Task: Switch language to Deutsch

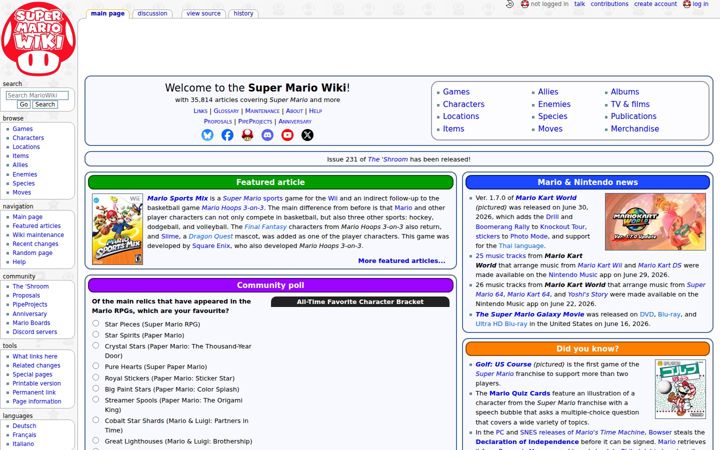Action: tap(24, 426)
